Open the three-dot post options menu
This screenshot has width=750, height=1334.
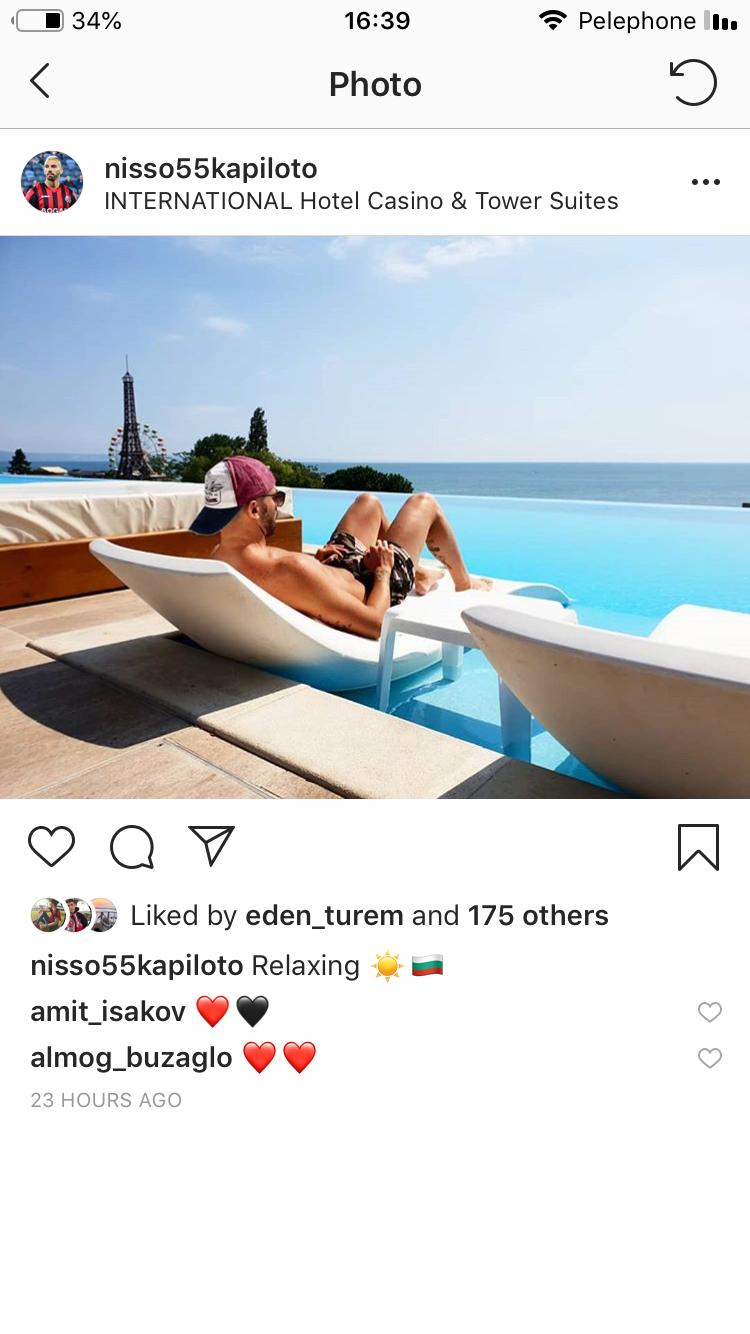click(x=706, y=182)
